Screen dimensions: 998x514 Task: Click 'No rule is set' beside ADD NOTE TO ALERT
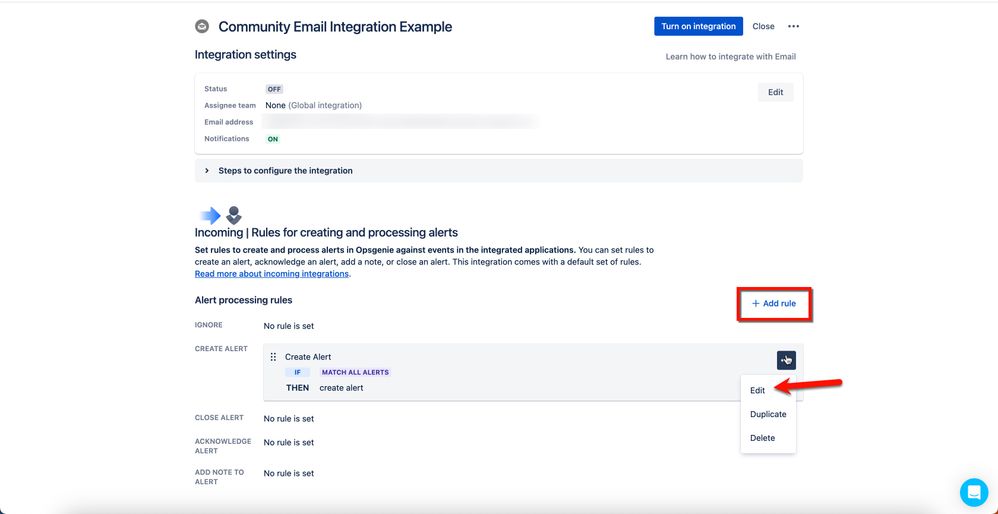point(289,473)
